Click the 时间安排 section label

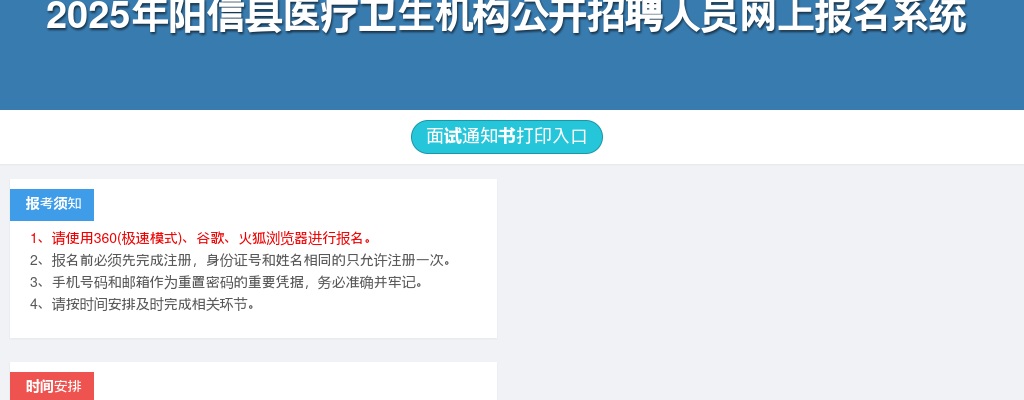pyautogui.click(x=52, y=386)
